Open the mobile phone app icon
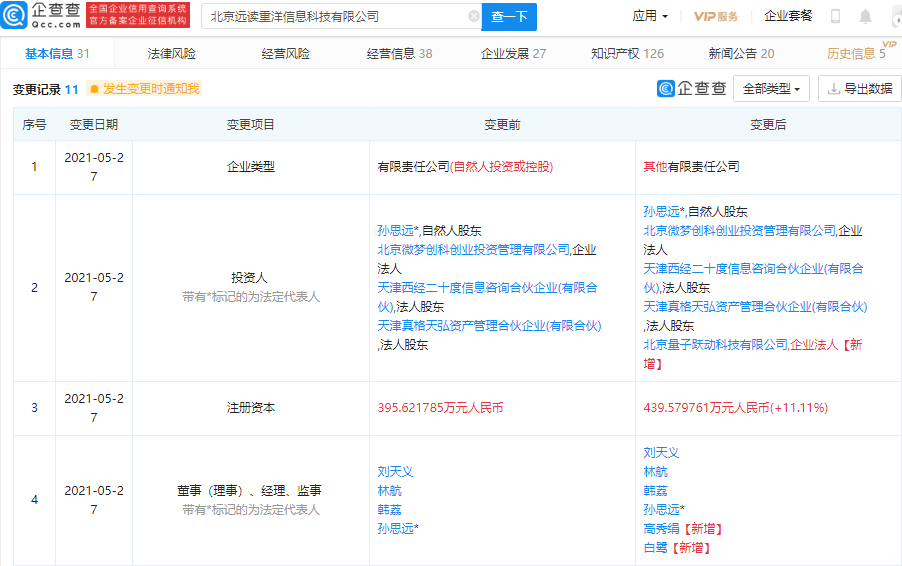 (x=835, y=16)
